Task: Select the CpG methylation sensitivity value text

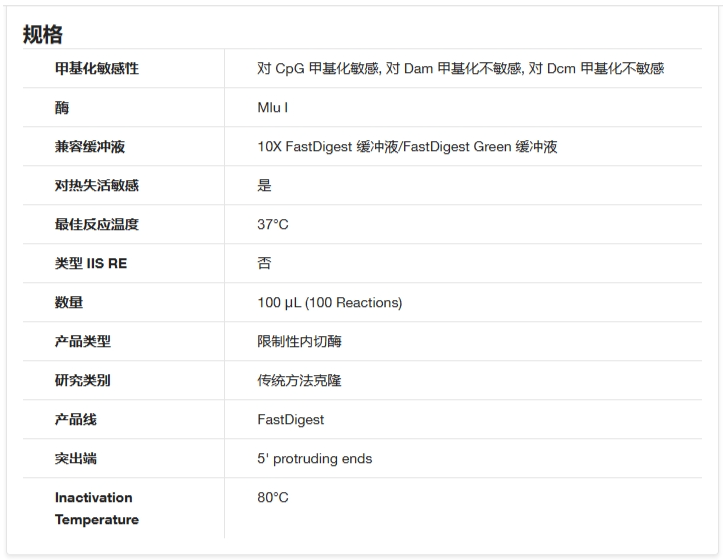Action: coord(460,69)
